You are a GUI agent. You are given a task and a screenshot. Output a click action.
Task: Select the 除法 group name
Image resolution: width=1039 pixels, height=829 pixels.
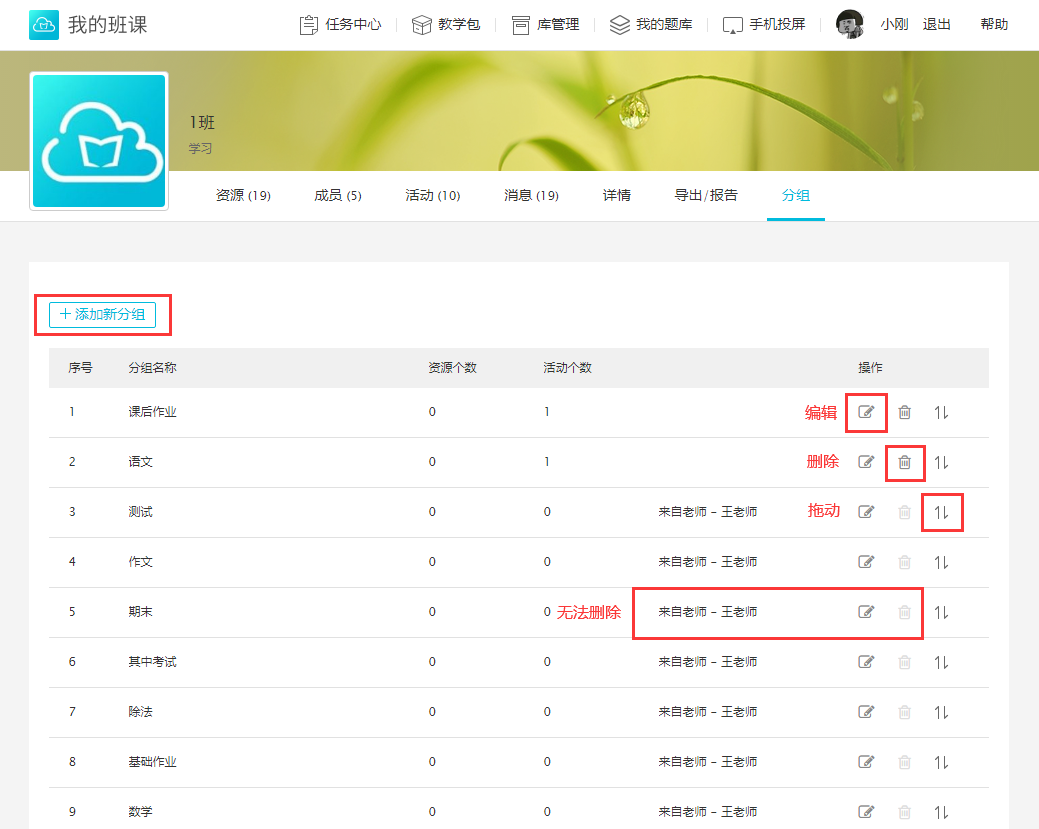(140, 712)
